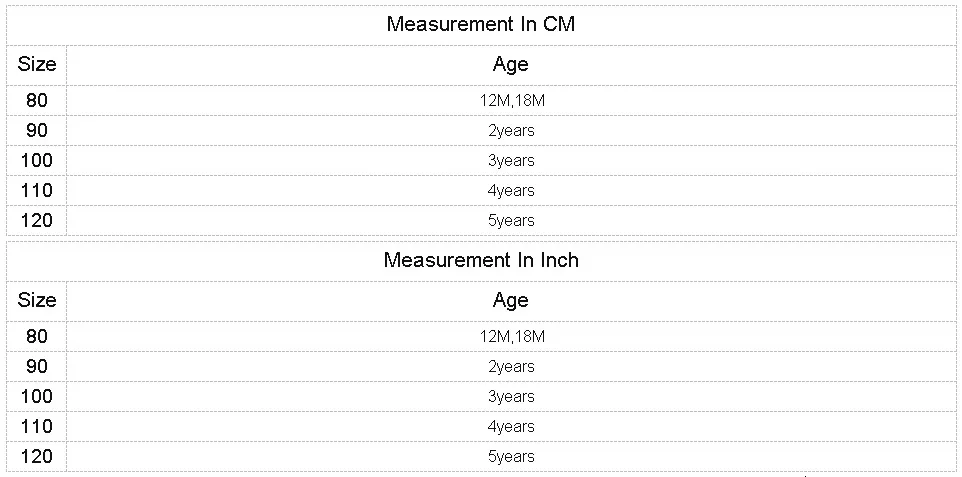The width and height of the screenshot is (962, 477).
Task: Click size 110 cell in Inch table
Action: coord(37,426)
